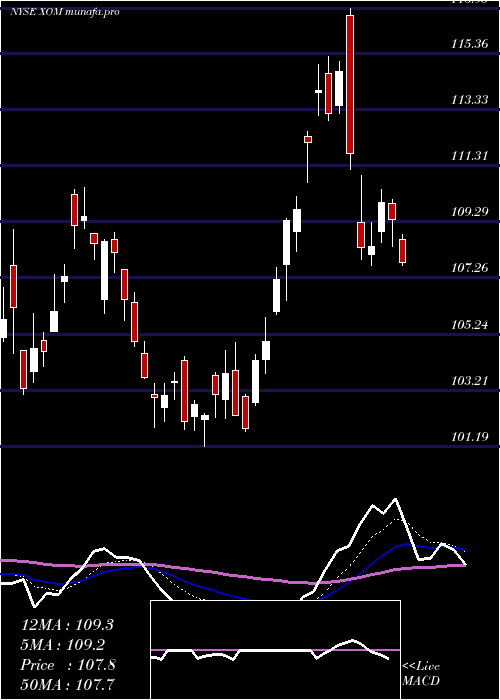Click the 115.36 price axis label
500x700 pixels.
(x=469, y=44)
